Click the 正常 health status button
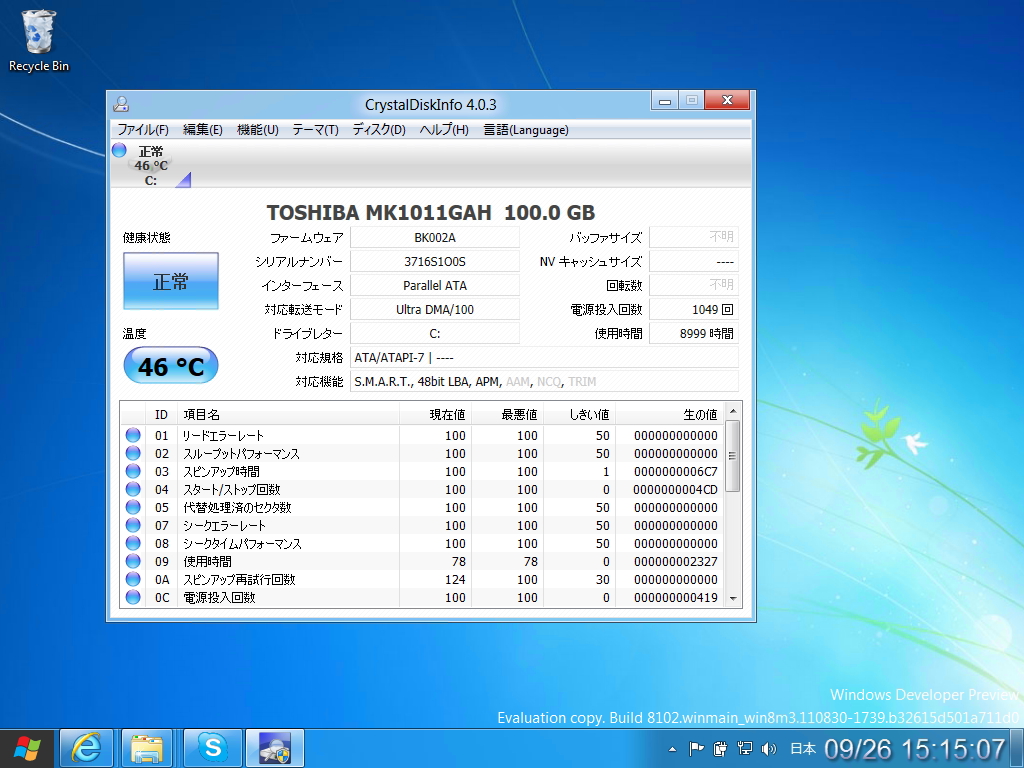 [170, 281]
